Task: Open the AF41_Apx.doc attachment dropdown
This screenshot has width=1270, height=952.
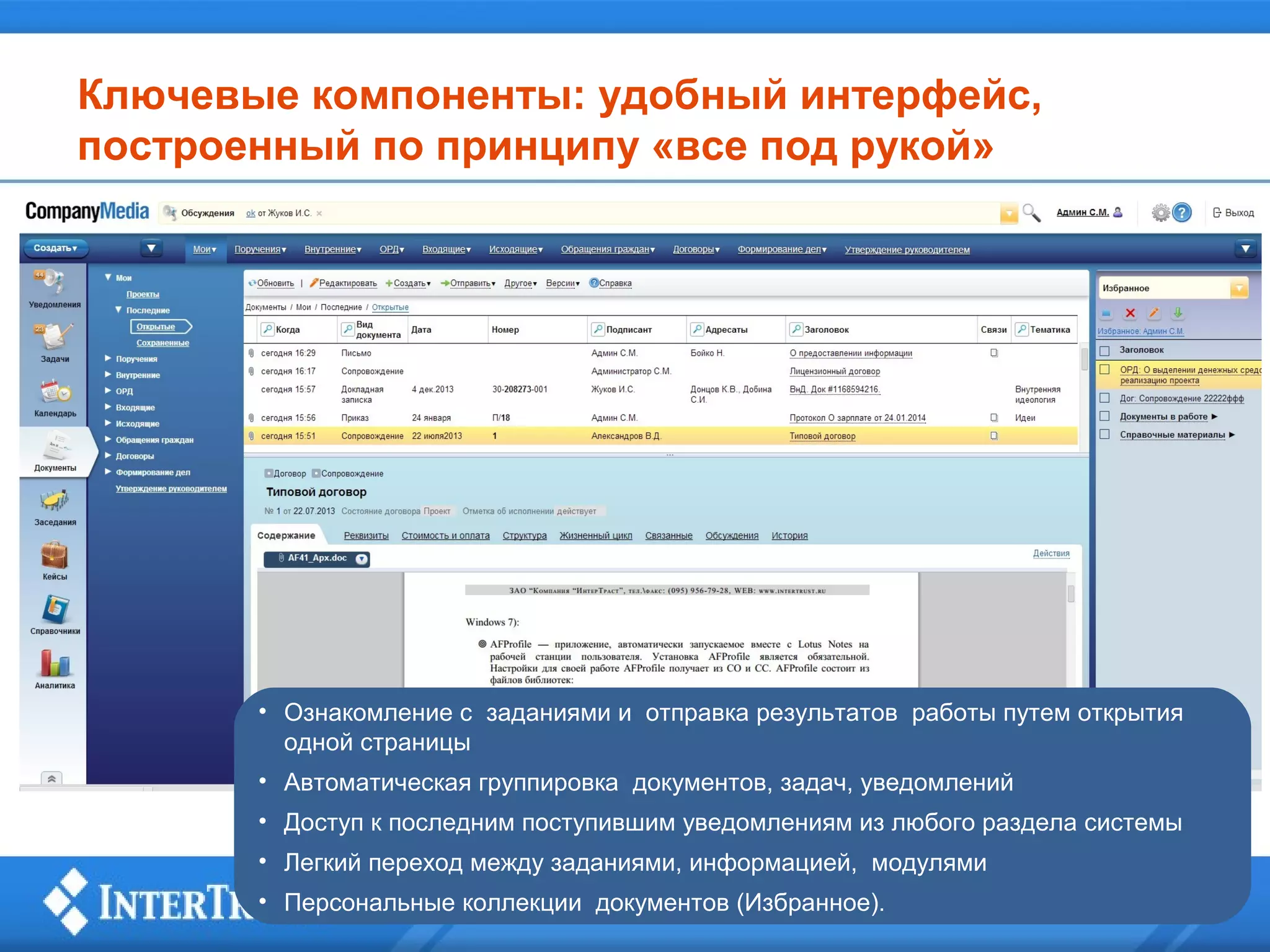Action: coord(362,559)
